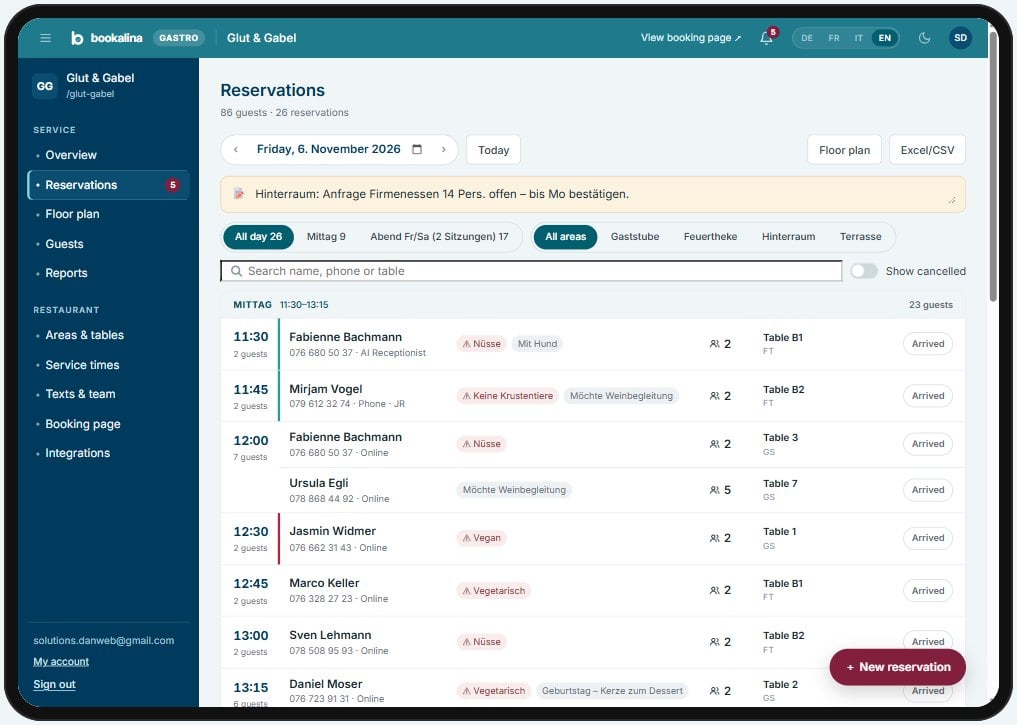Filter by Feuertheke area
Viewport: 1017px width, 725px height.
[x=710, y=237]
